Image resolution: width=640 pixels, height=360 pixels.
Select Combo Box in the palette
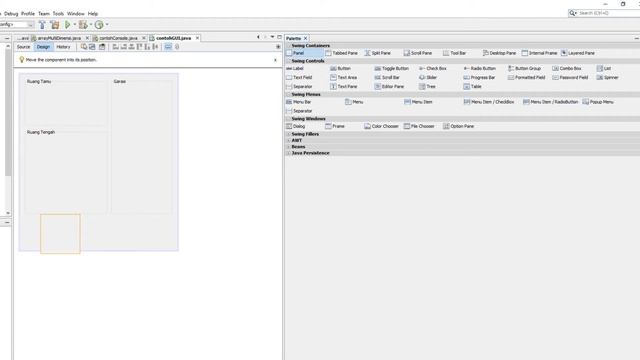pyautogui.click(x=567, y=69)
